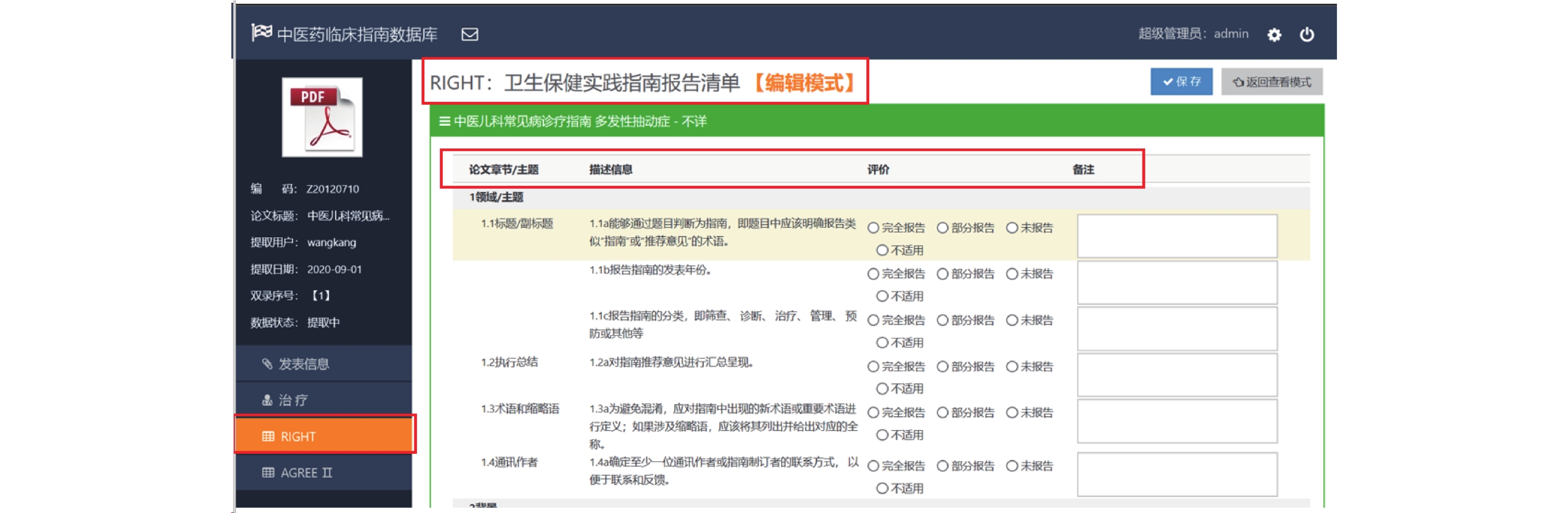
Task: Click 返回查看模式 button
Action: 1272,81
